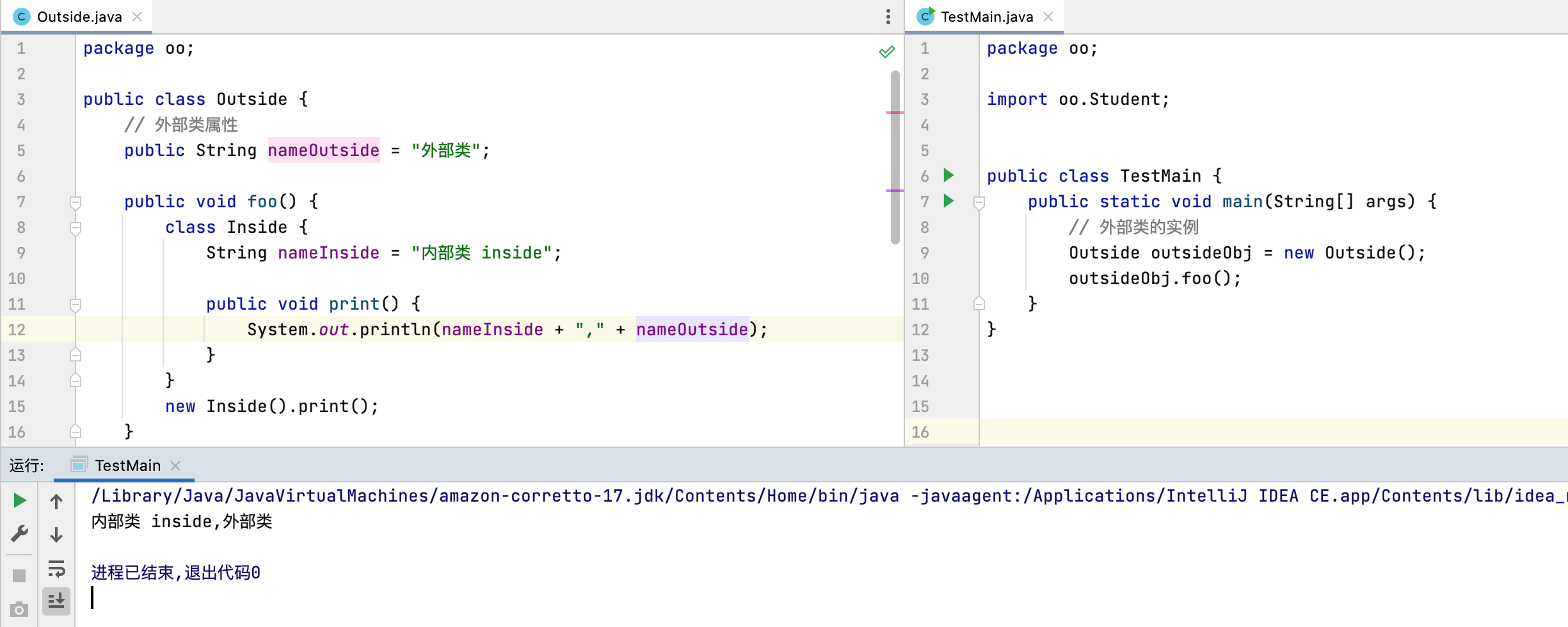The width and height of the screenshot is (1568, 627).
Task: Click the highlighted nameOutside on line 12
Action: [x=692, y=329]
